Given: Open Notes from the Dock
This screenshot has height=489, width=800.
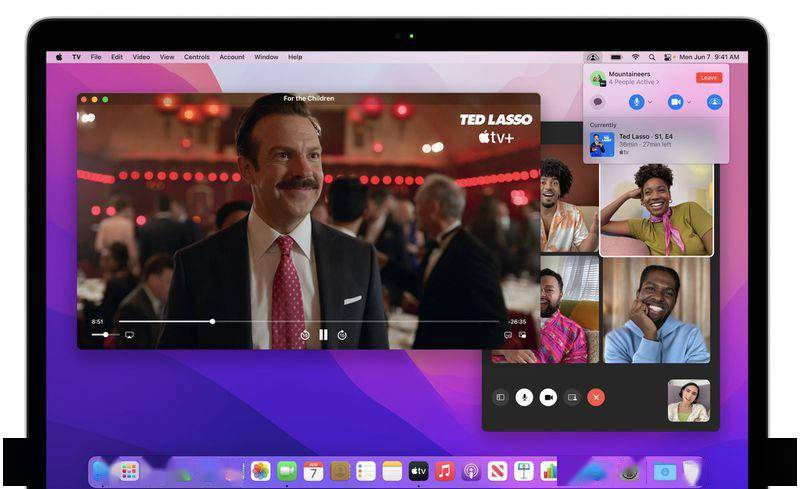Looking at the screenshot, I should click(x=392, y=471).
